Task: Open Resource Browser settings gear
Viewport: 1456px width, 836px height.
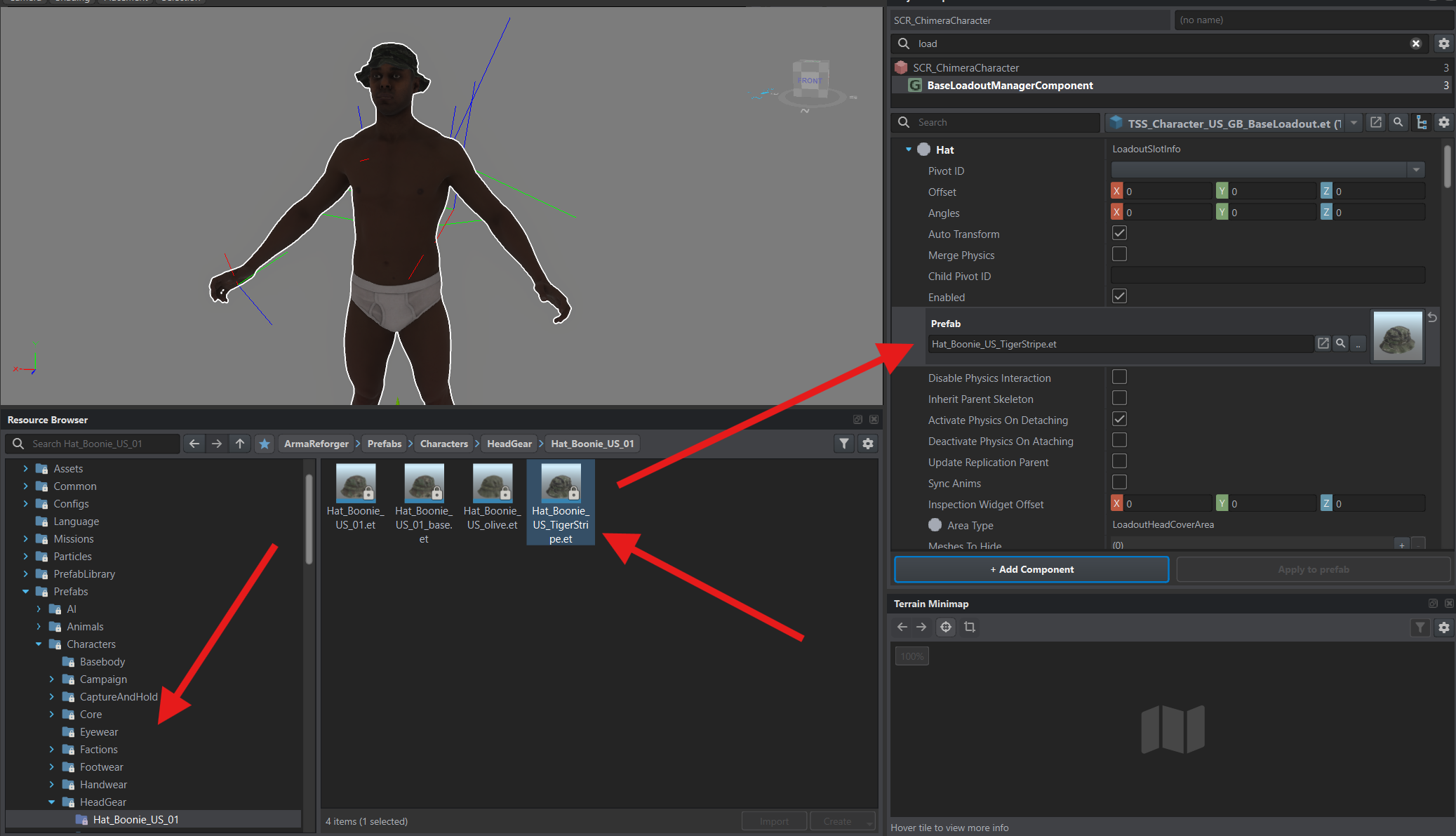Action: tap(868, 444)
